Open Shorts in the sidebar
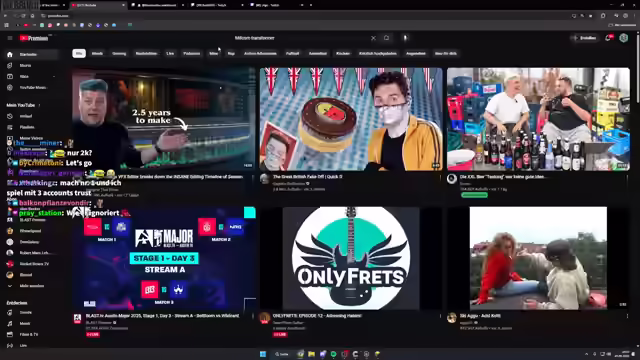Viewport: 640px width, 360px height. point(31,65)
